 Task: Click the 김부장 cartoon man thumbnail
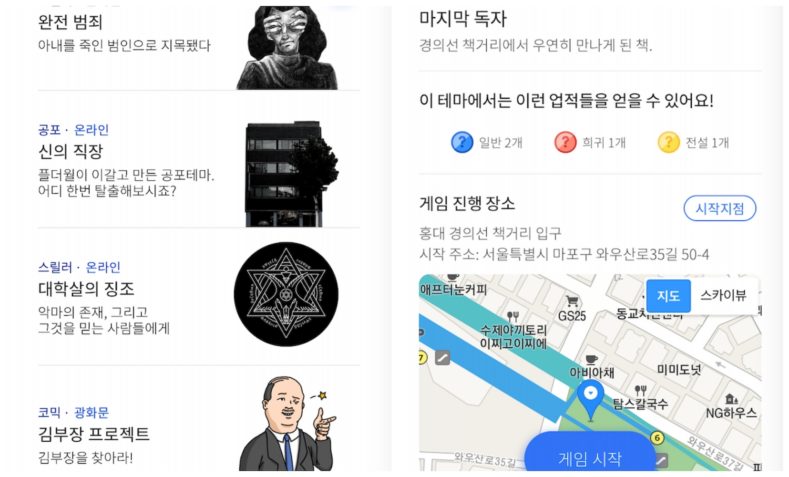coord(288,423)
